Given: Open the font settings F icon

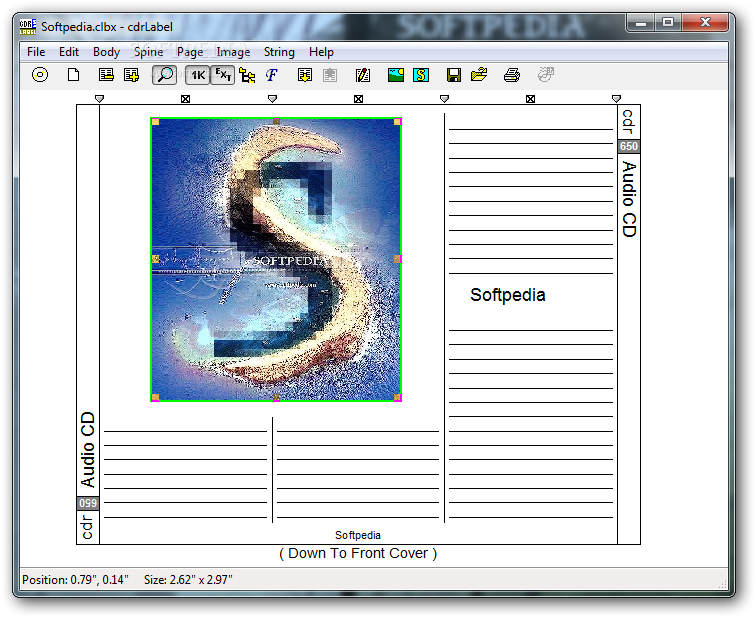Looking at the screenshot, I should click(272, 75).
